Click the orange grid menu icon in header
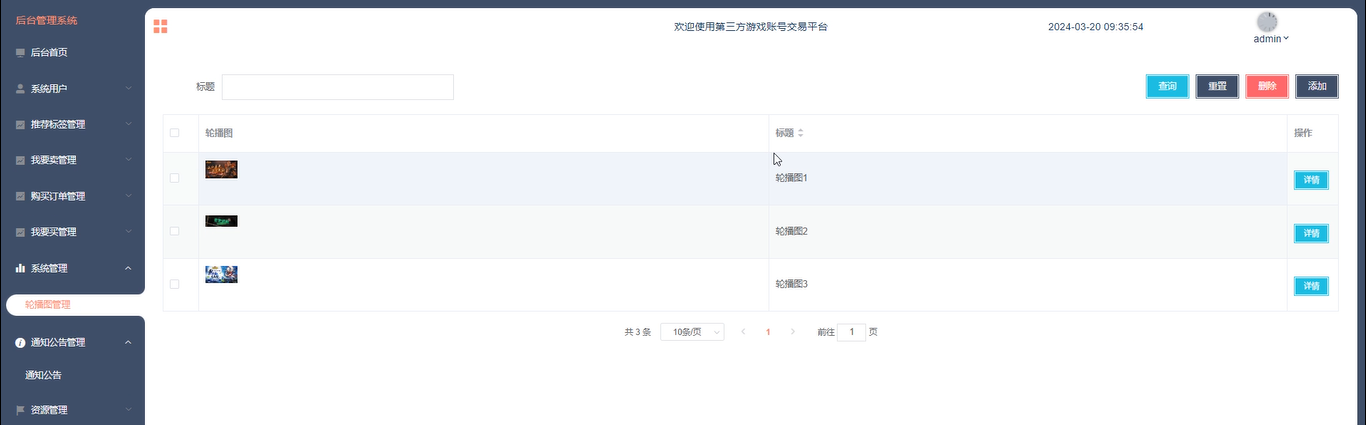This screenshot has width=1366, height=425. point(160,26)
